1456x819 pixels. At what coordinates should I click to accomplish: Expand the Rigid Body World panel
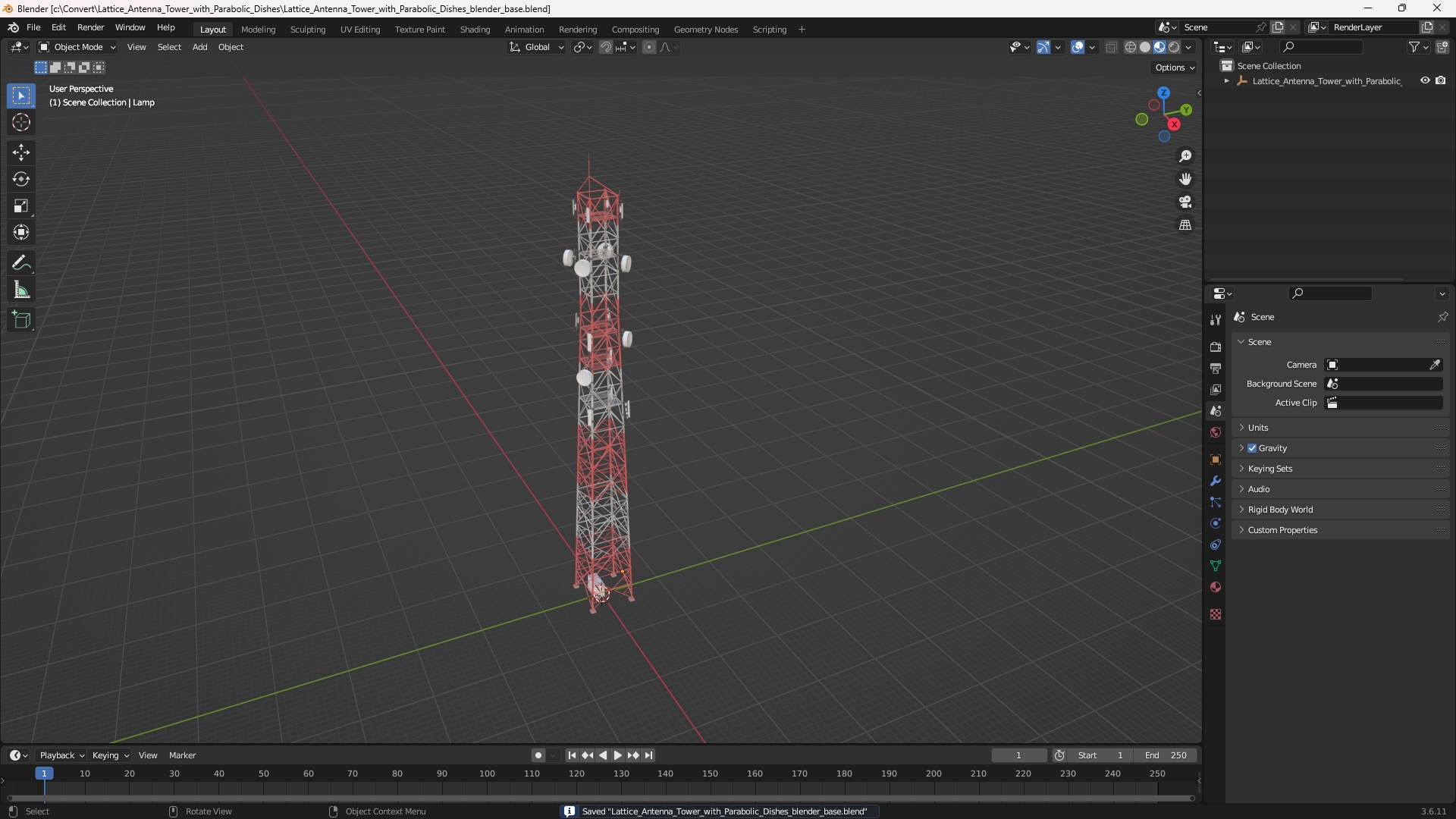click(x=1340, y=510)
